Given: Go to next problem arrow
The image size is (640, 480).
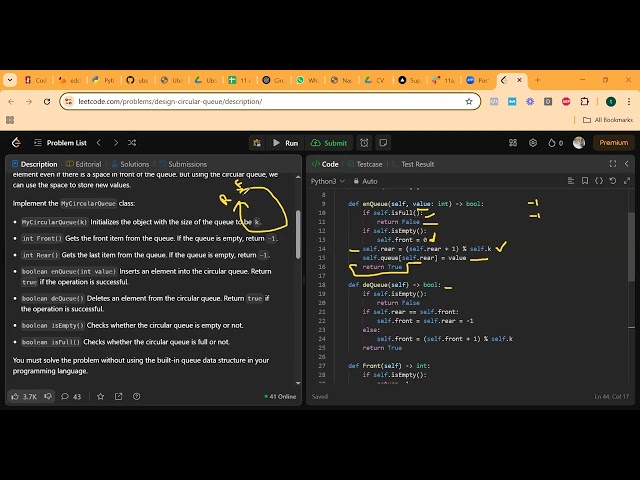Looking at the screenshot, I should click(116, 142).
